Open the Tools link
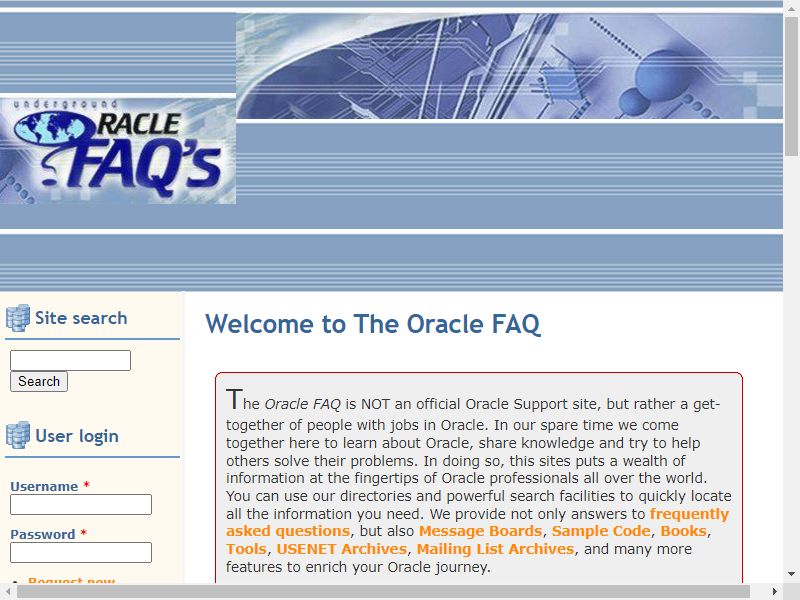800x600 pixels. pyautogui.click(x=246, y=549)
